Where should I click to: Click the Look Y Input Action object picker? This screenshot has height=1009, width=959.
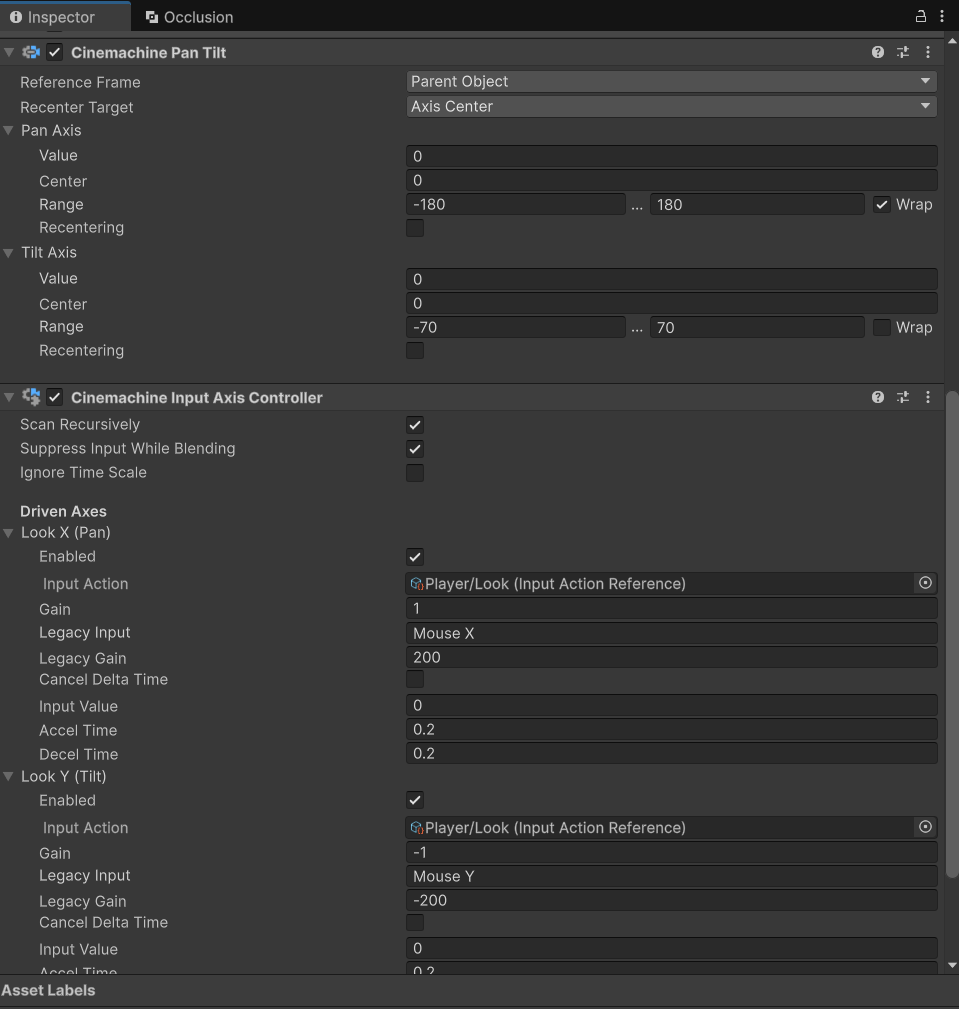pos(925,827)
